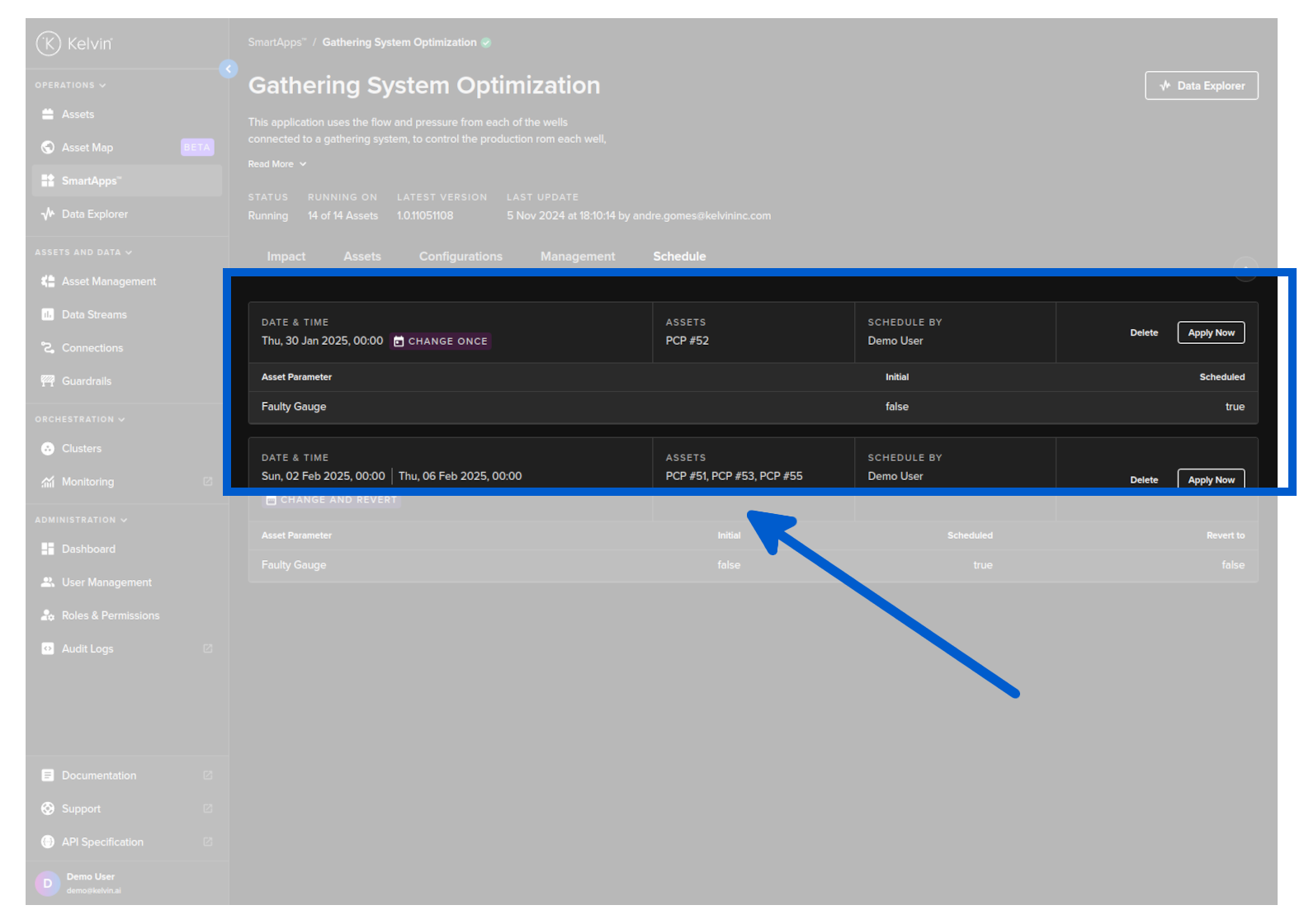Viewport: 1304px width, 924px height.
Task: Collapse the Operations section header
Action: (70, 85)
